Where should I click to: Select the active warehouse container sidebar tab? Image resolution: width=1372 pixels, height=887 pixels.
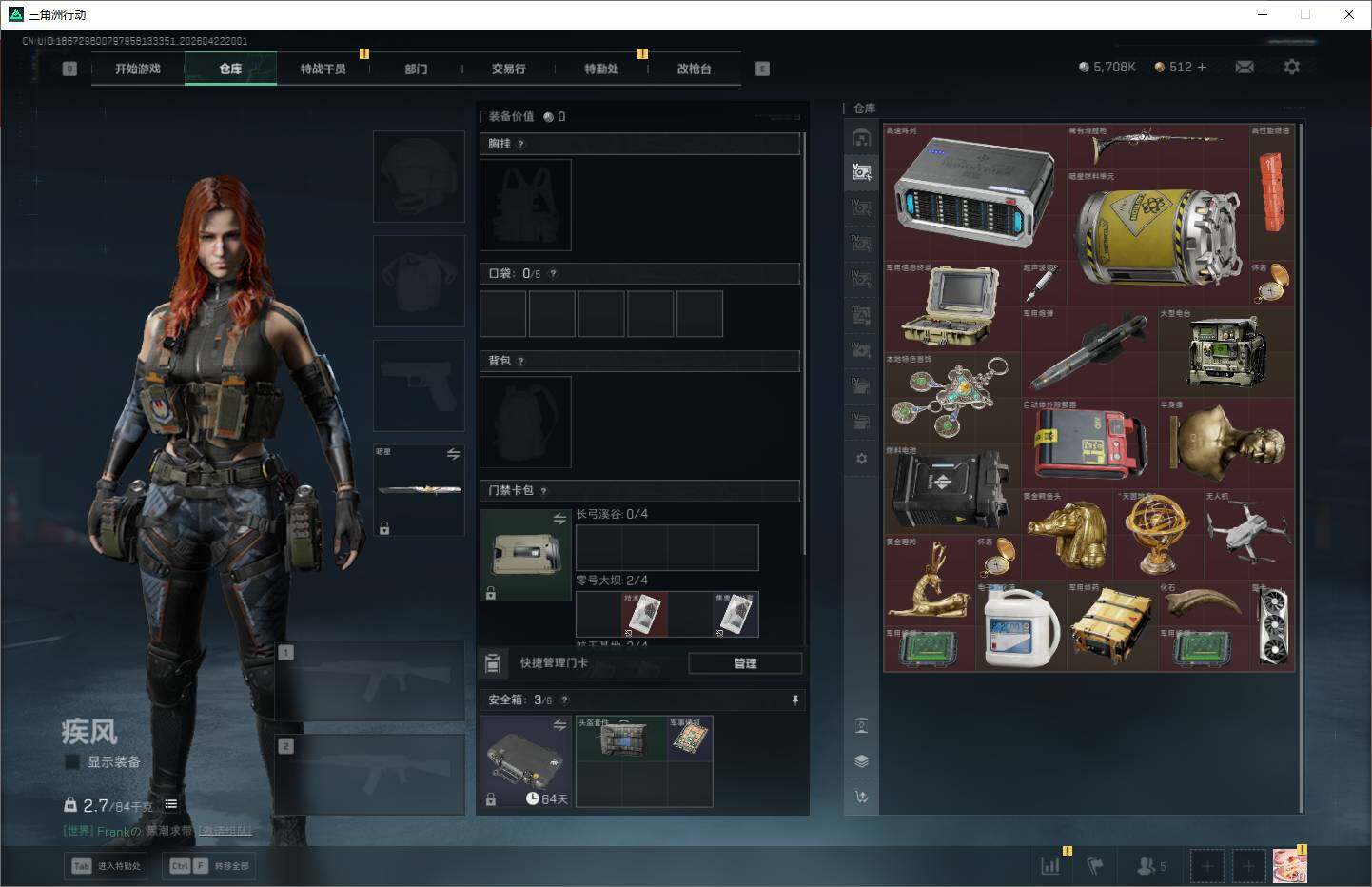click(861, 171)
